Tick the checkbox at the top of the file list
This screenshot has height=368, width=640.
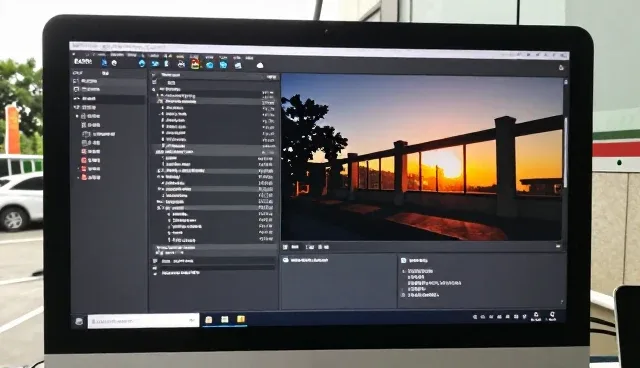[154, 82]
